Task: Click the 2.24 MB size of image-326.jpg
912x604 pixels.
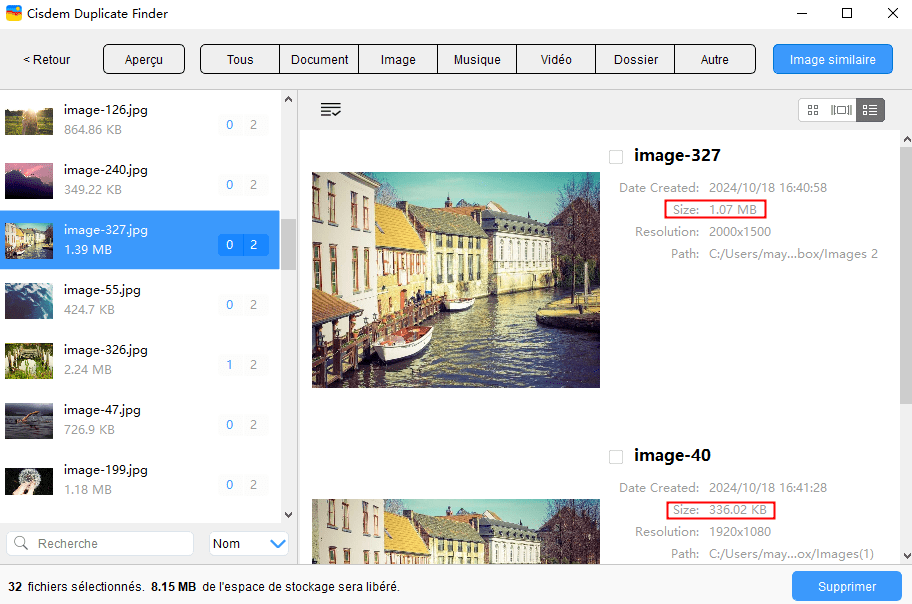Action: [88, 369]
